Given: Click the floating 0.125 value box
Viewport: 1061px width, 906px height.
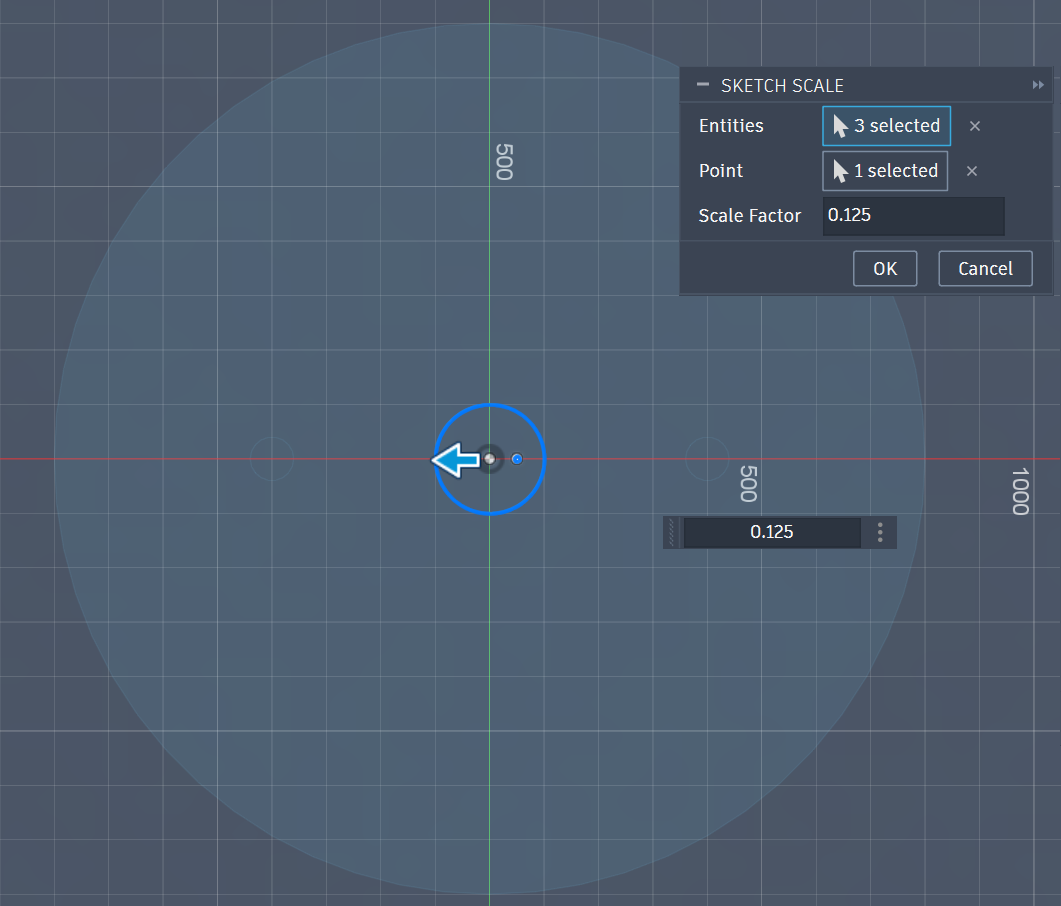Looking at the screenshot, I should pyautogui.click(x=770, y=532).
